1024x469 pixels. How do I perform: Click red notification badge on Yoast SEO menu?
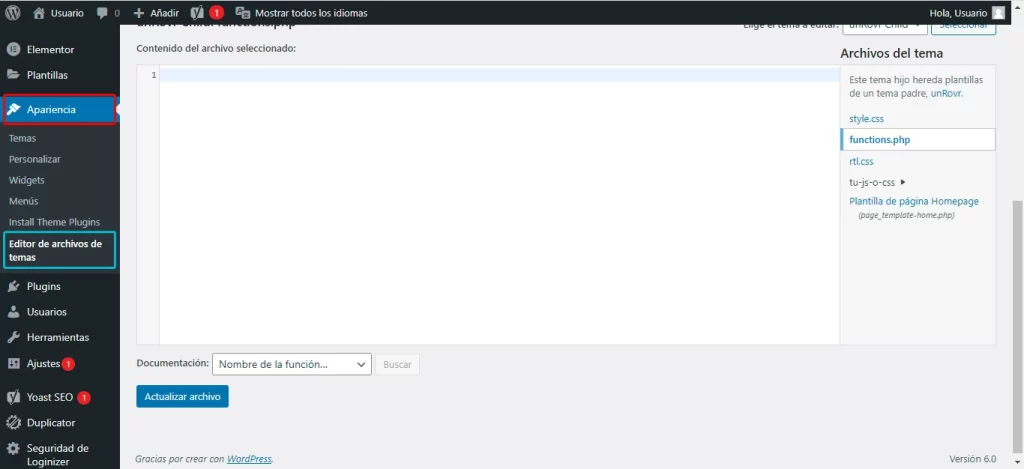point(84,398)
